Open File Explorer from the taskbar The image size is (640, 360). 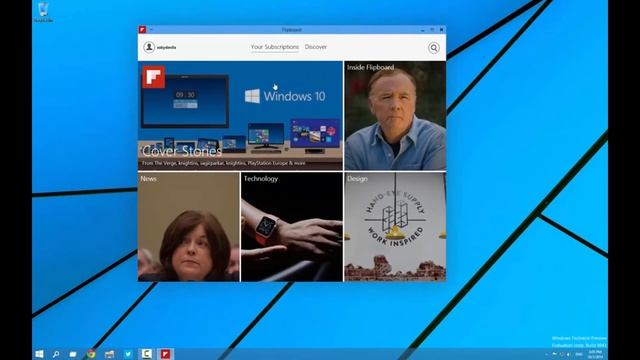109,354
